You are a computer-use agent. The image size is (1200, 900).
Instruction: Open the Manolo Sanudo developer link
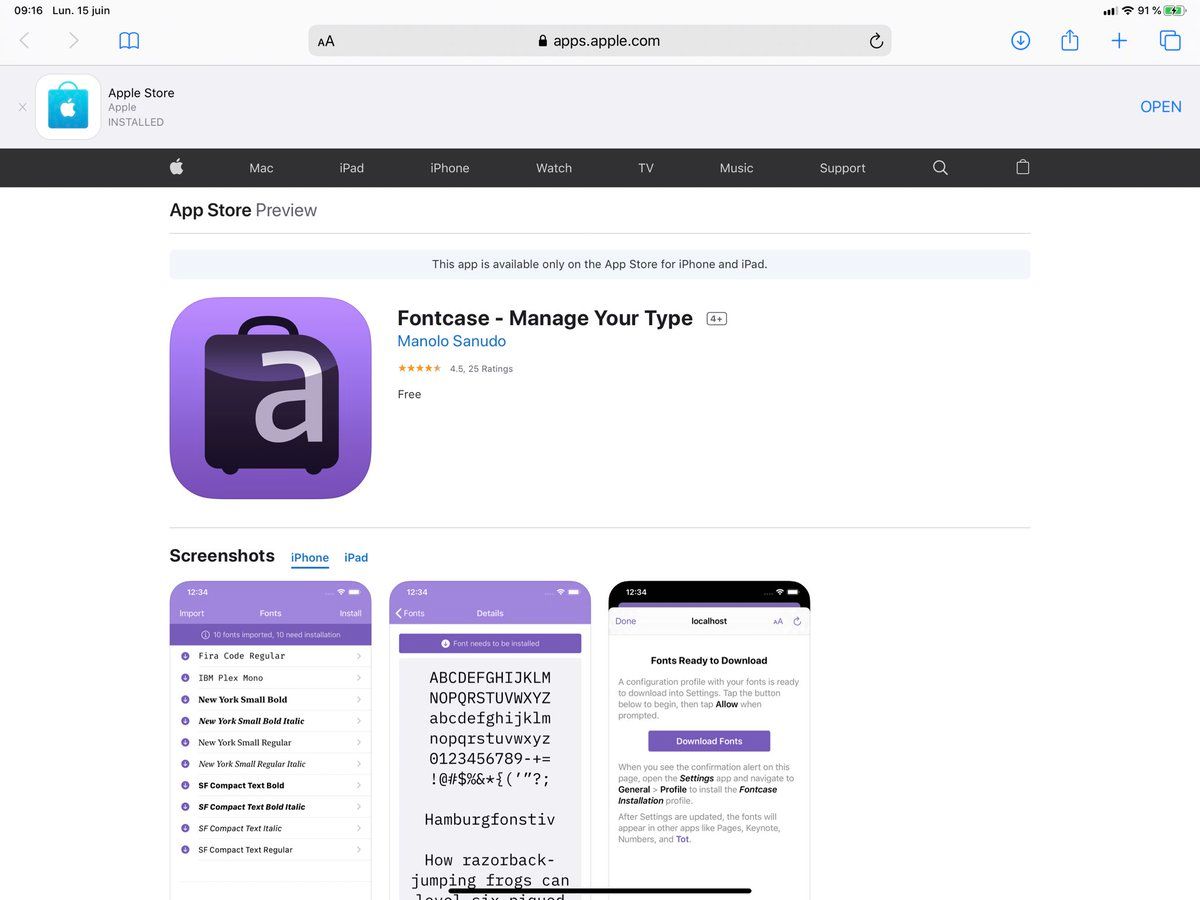(x=451, y=341)
